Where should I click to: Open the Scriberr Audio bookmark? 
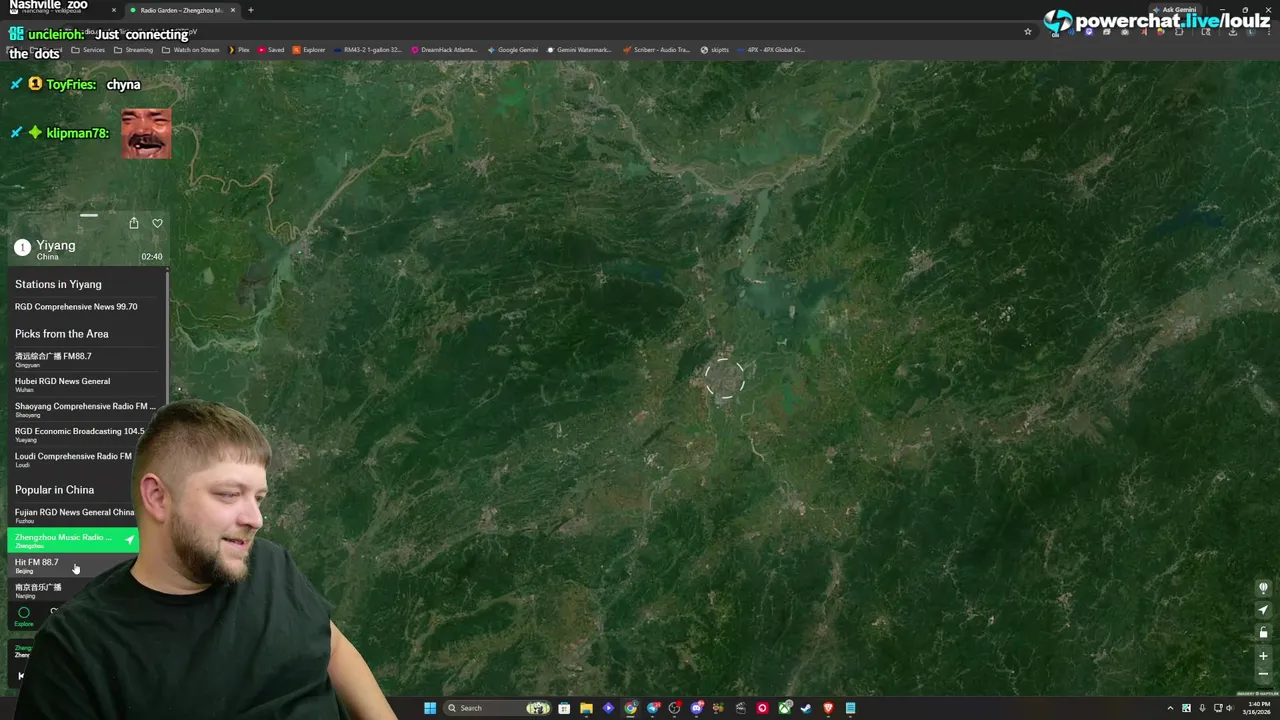click(x=656, y=50)
